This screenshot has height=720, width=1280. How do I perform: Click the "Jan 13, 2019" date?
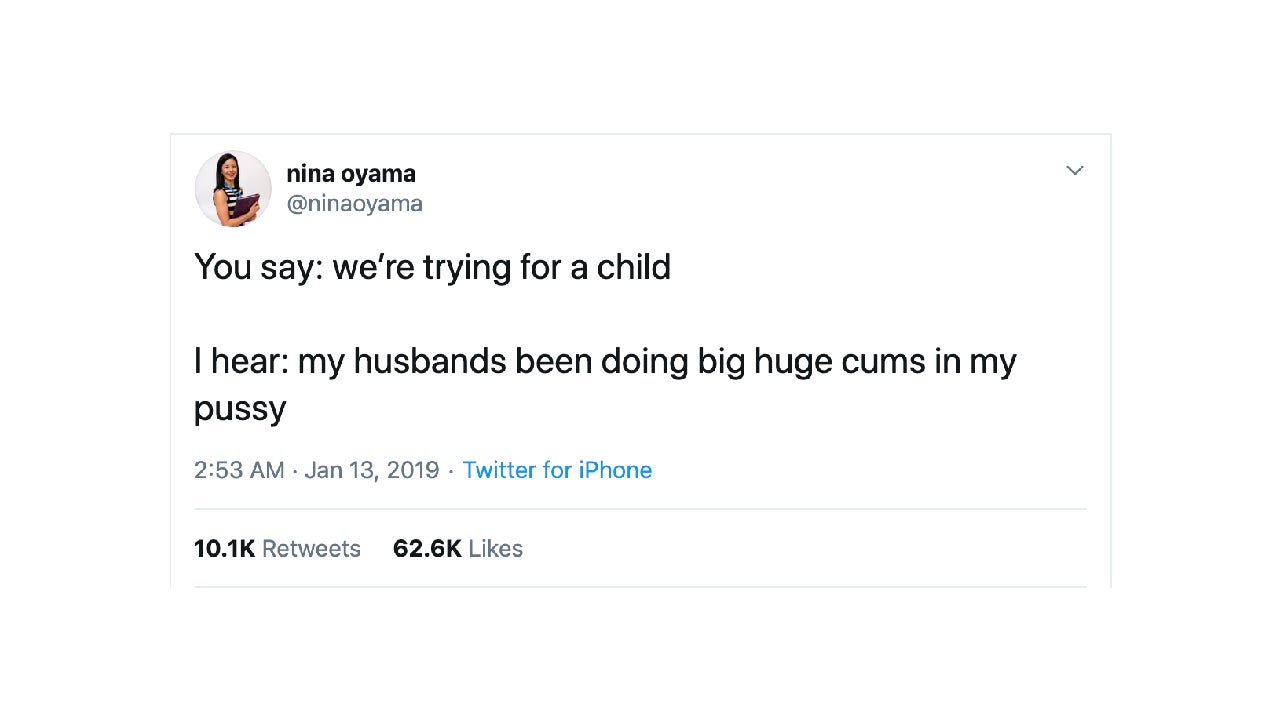tap(371, 470)
